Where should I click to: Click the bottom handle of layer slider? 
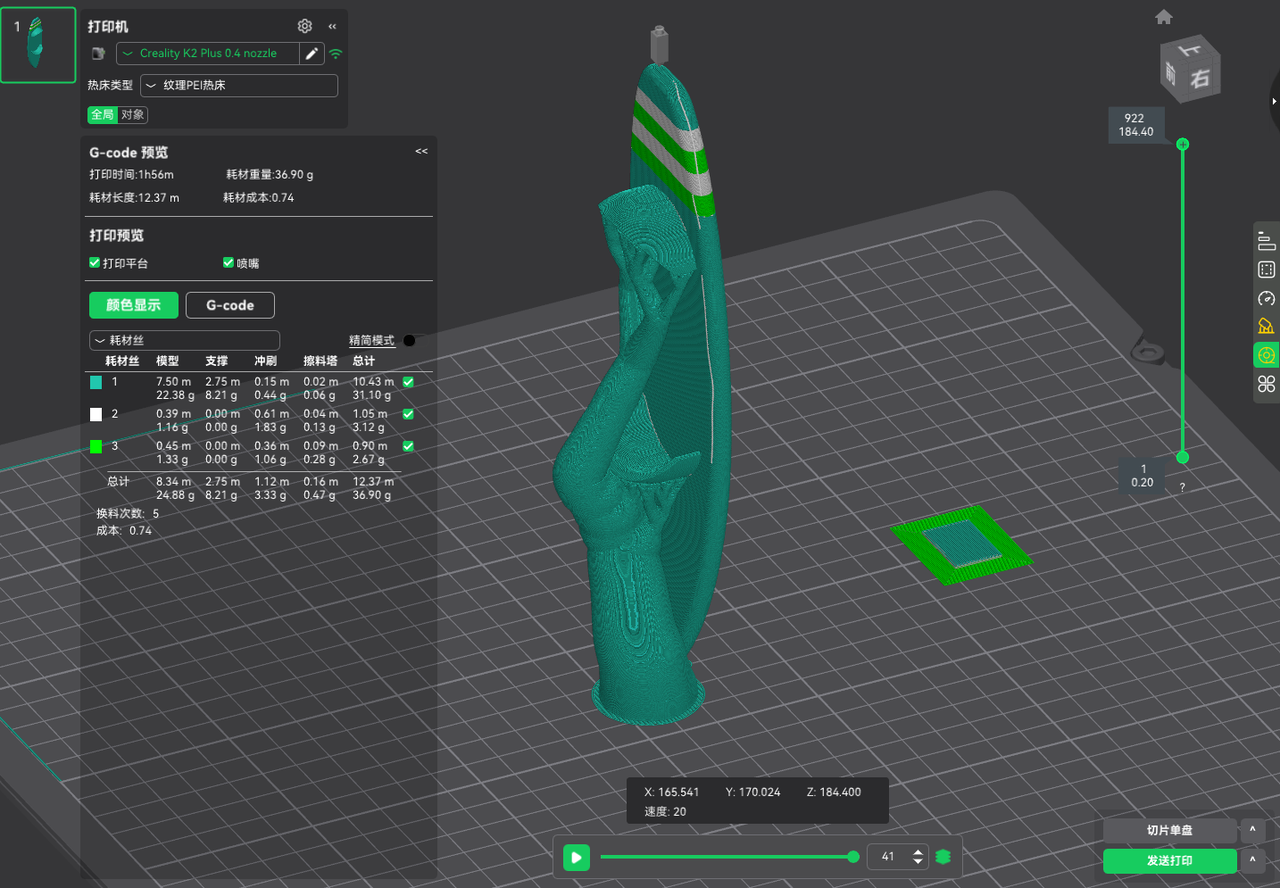coord(1182,457)
